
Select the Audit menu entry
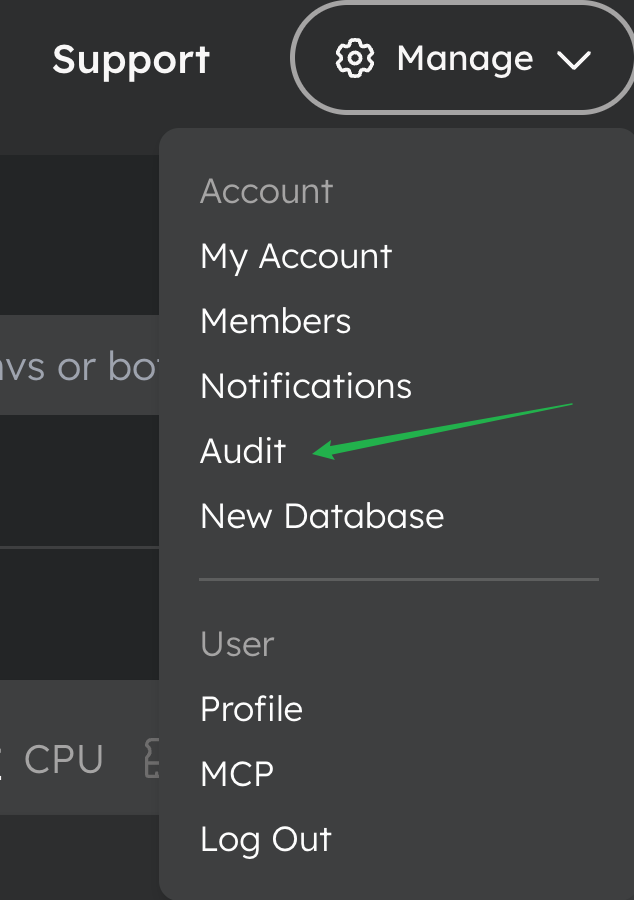click(x=242, y=451)
